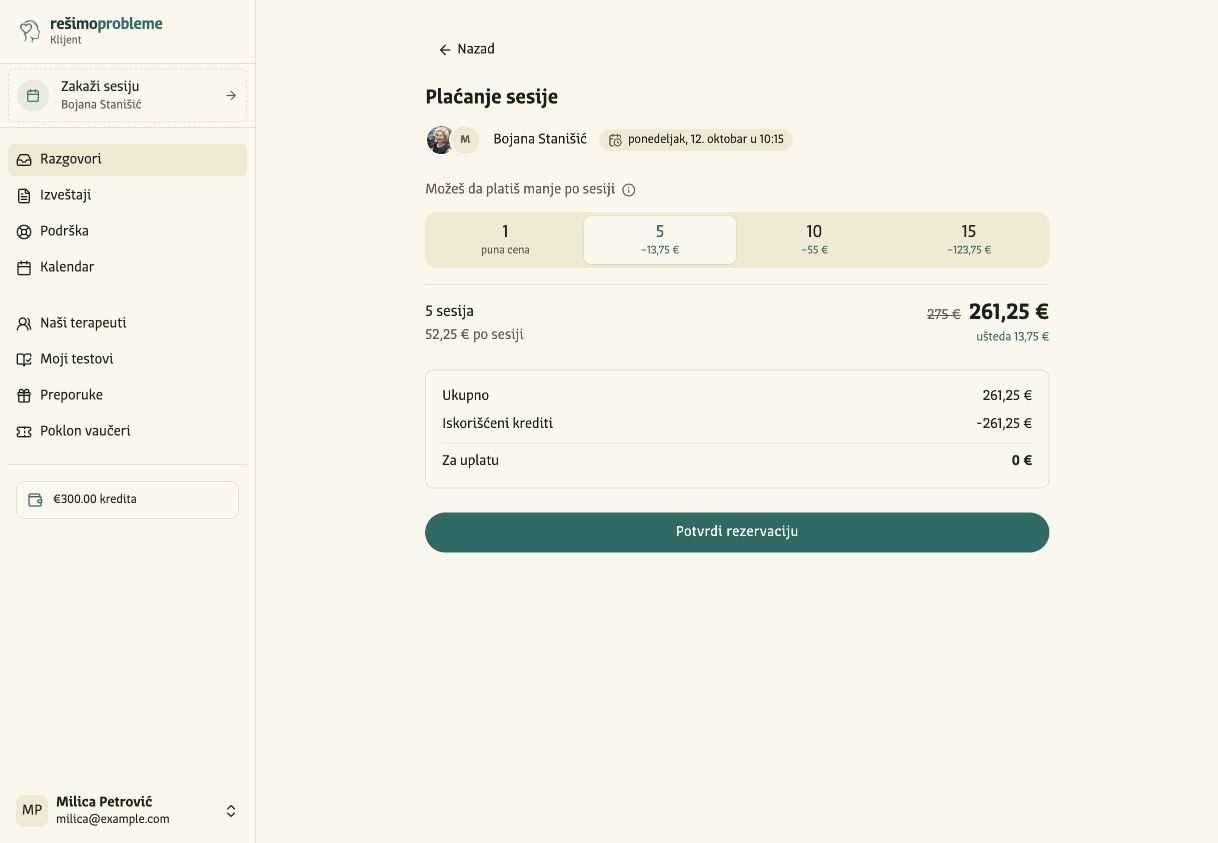Click the Poklon vaučeri ticket icon
This screenshot has width=1218, height=843.
24,431
